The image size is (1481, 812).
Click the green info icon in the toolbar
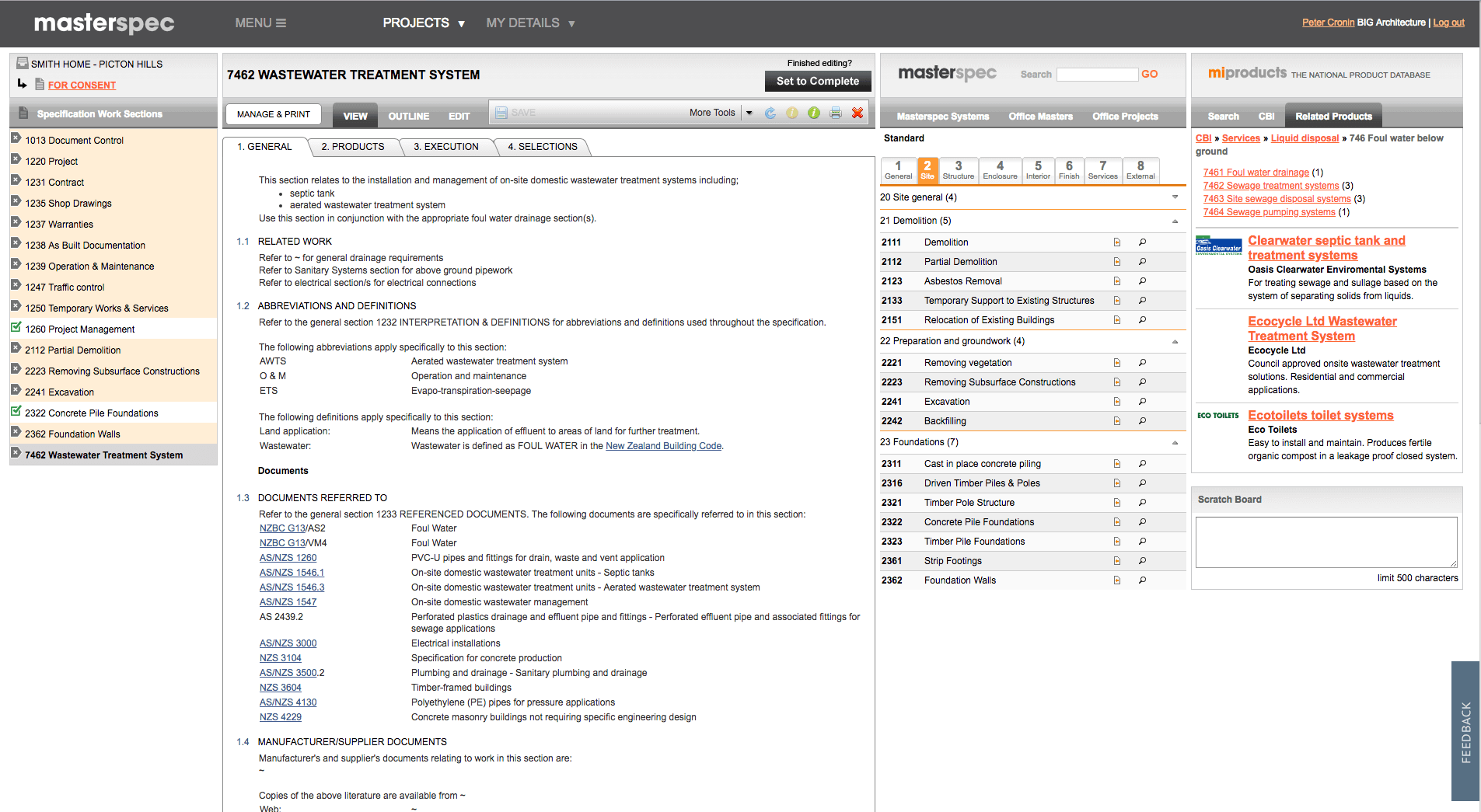[814, 113]
